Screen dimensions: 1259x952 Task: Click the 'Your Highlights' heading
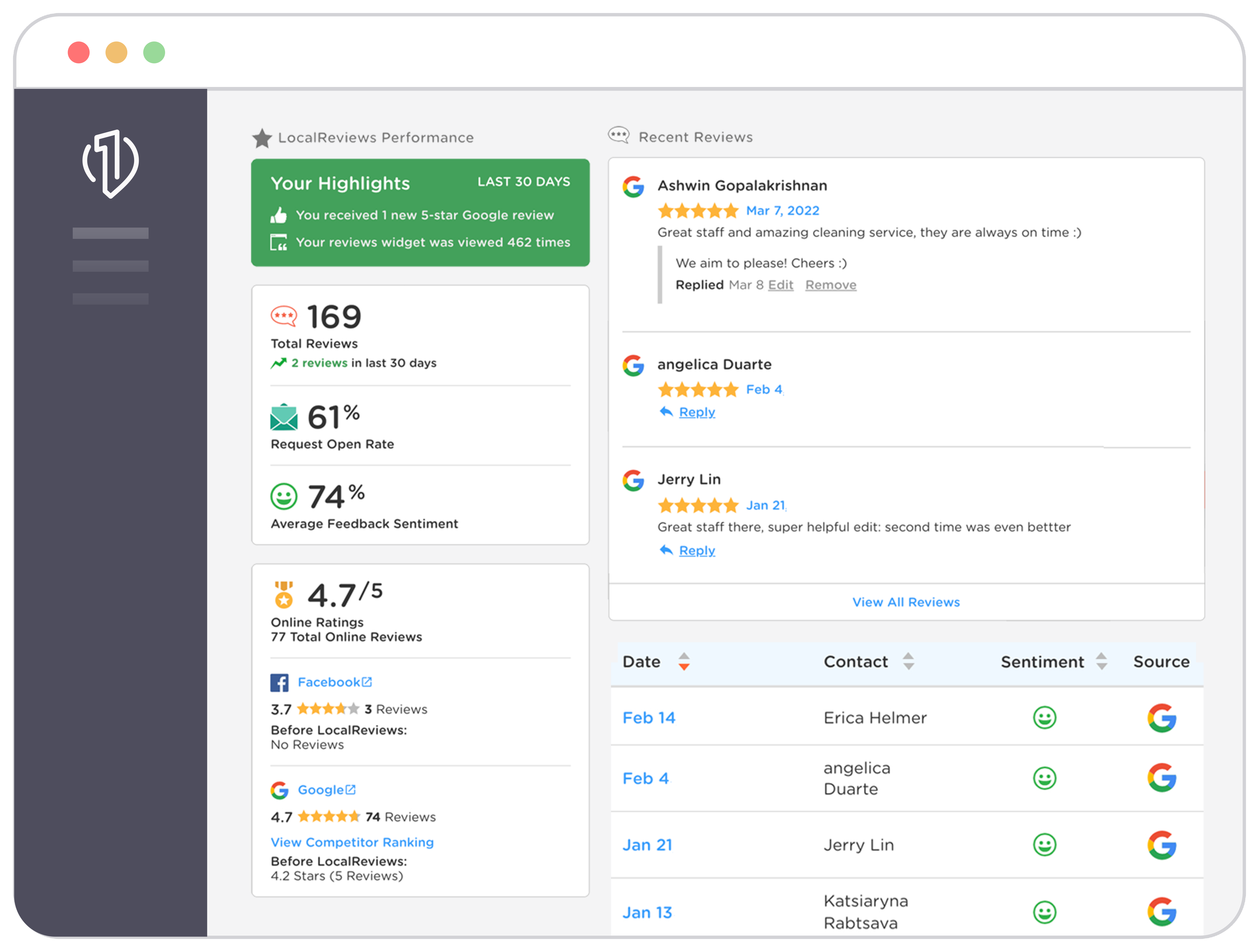coord(340,183)
